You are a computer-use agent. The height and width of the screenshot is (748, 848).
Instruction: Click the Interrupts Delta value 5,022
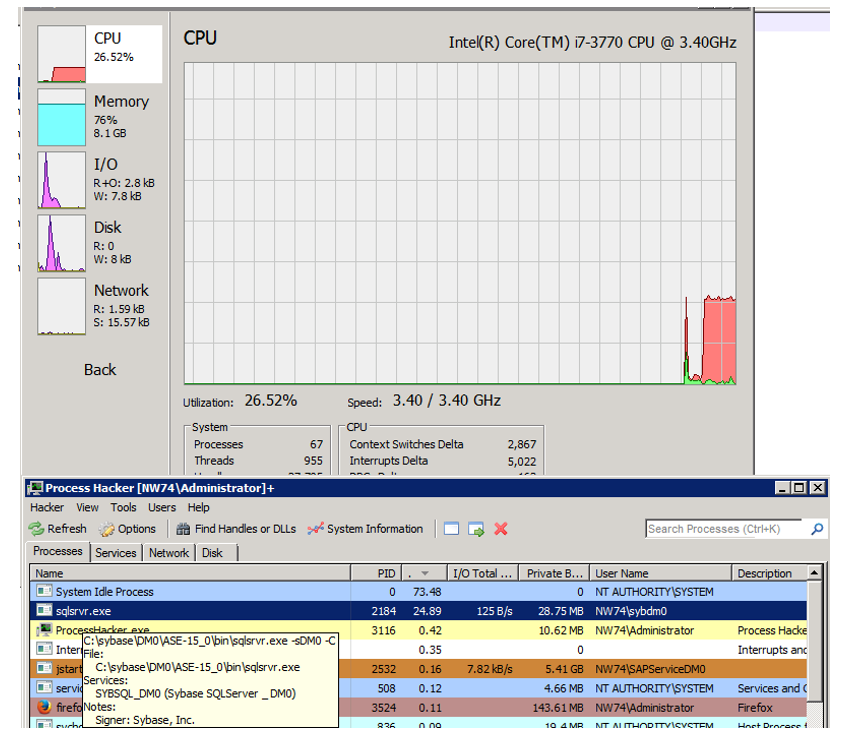[x=522, y=461]
